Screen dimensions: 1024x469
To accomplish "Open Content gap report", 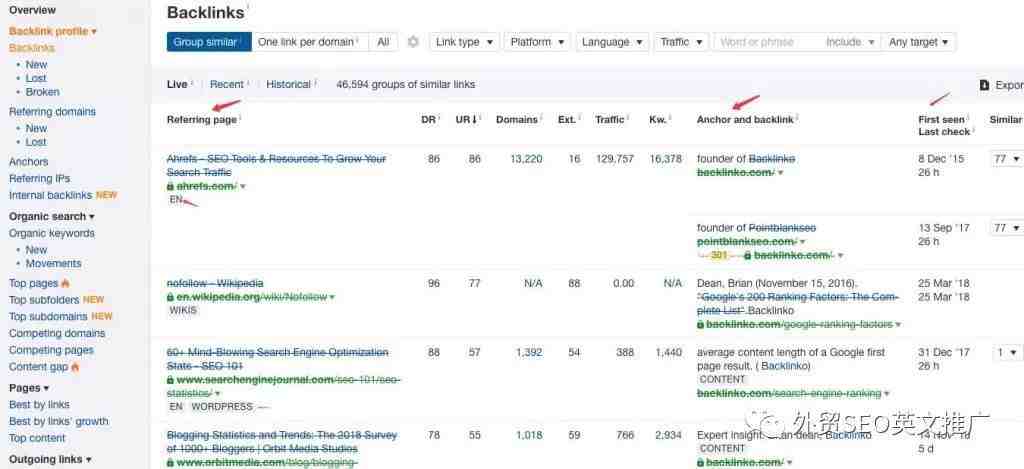I will pyautogui.click(x=38, y=367).
